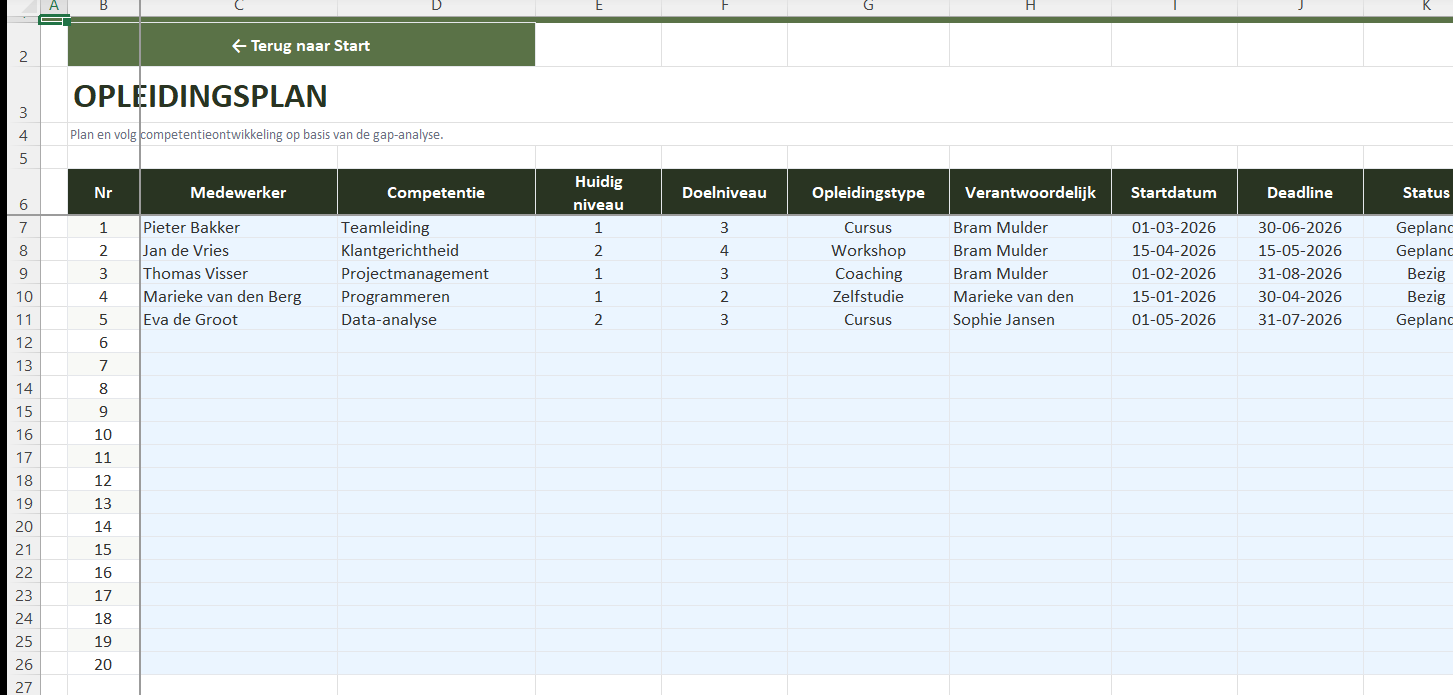Select the Competentie table header

[x=436, y=193]
